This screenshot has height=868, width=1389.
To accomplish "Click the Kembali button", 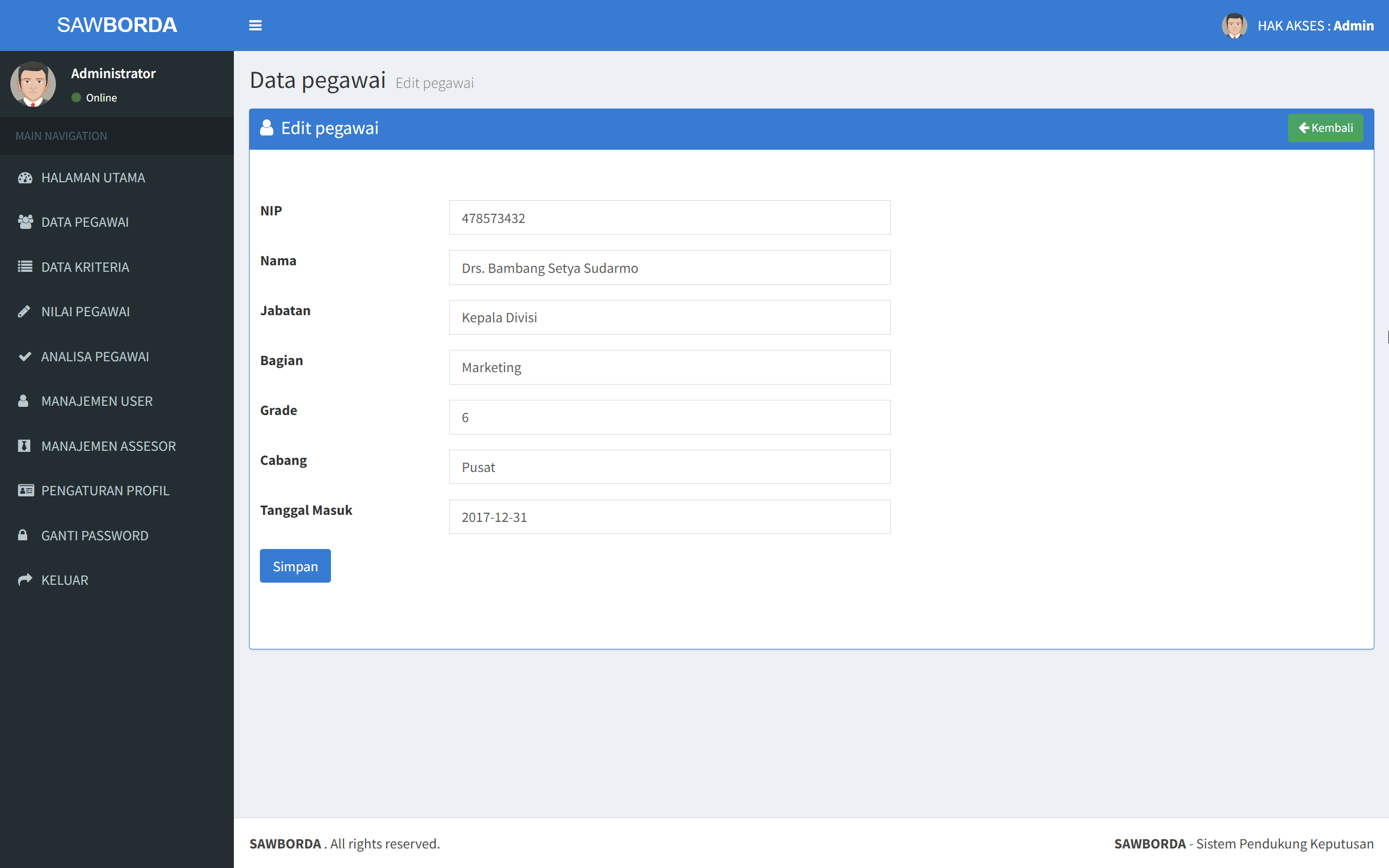I will point(1325,127).
